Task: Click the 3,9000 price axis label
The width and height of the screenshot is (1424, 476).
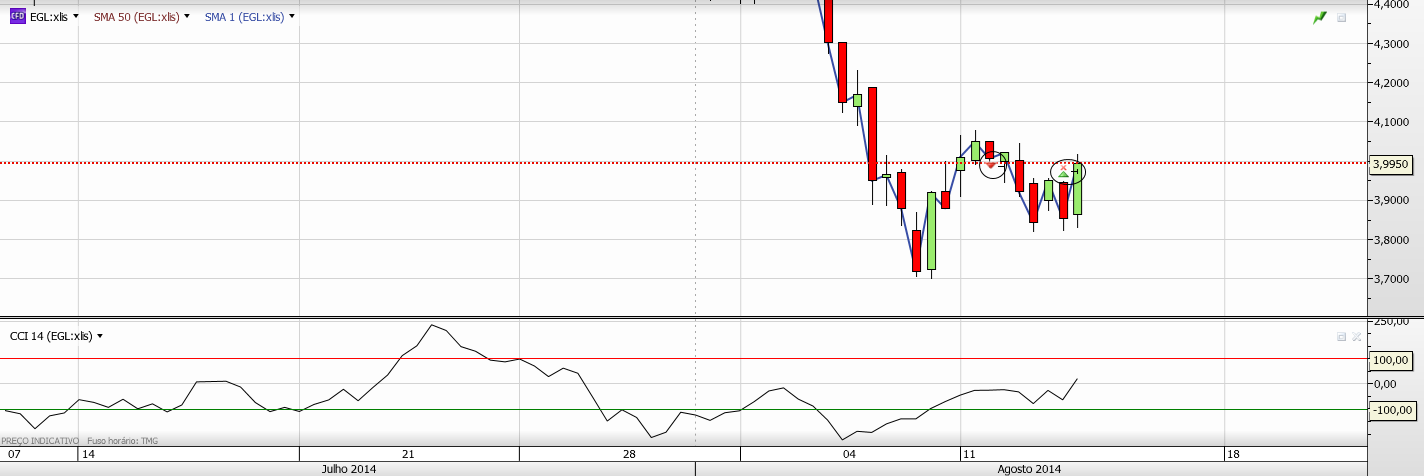Action: (x=1391, y=202)
